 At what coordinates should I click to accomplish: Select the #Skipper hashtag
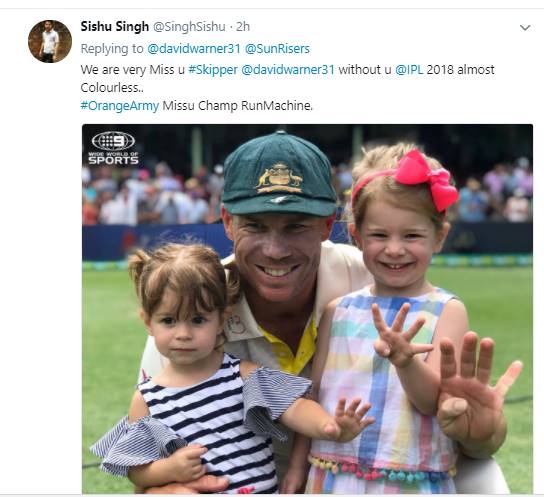[x=213, y=70]
